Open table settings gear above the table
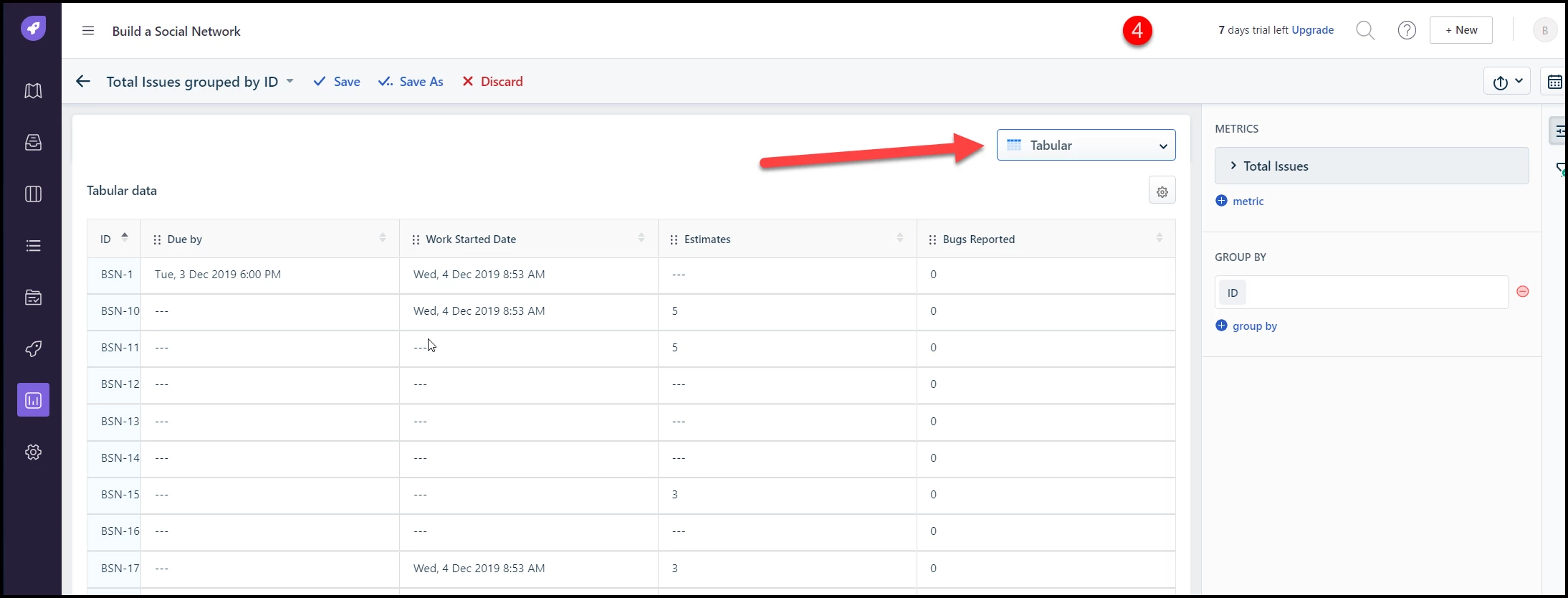This screenshot has height=598, width=1568. point(1162,191)
